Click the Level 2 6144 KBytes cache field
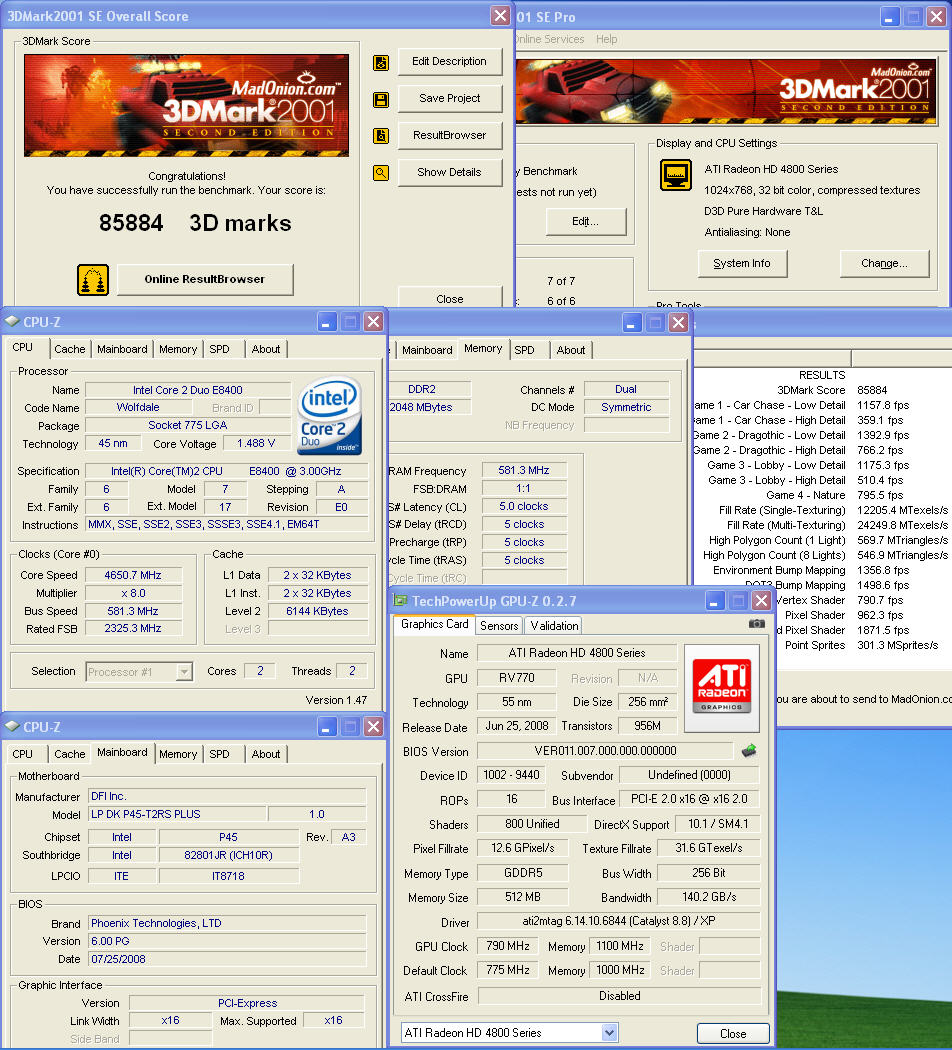 point(317,611)
